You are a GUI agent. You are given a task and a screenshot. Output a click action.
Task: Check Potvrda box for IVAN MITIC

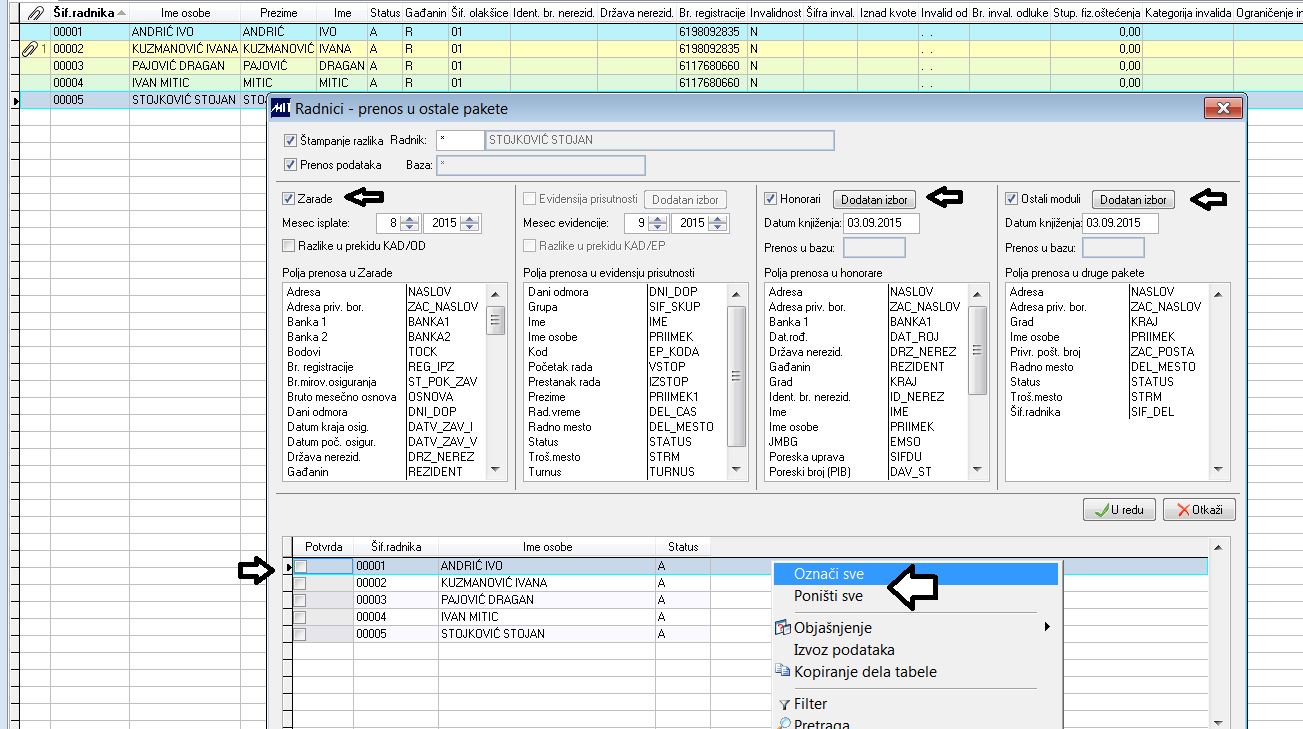click(x=300, y=617)
